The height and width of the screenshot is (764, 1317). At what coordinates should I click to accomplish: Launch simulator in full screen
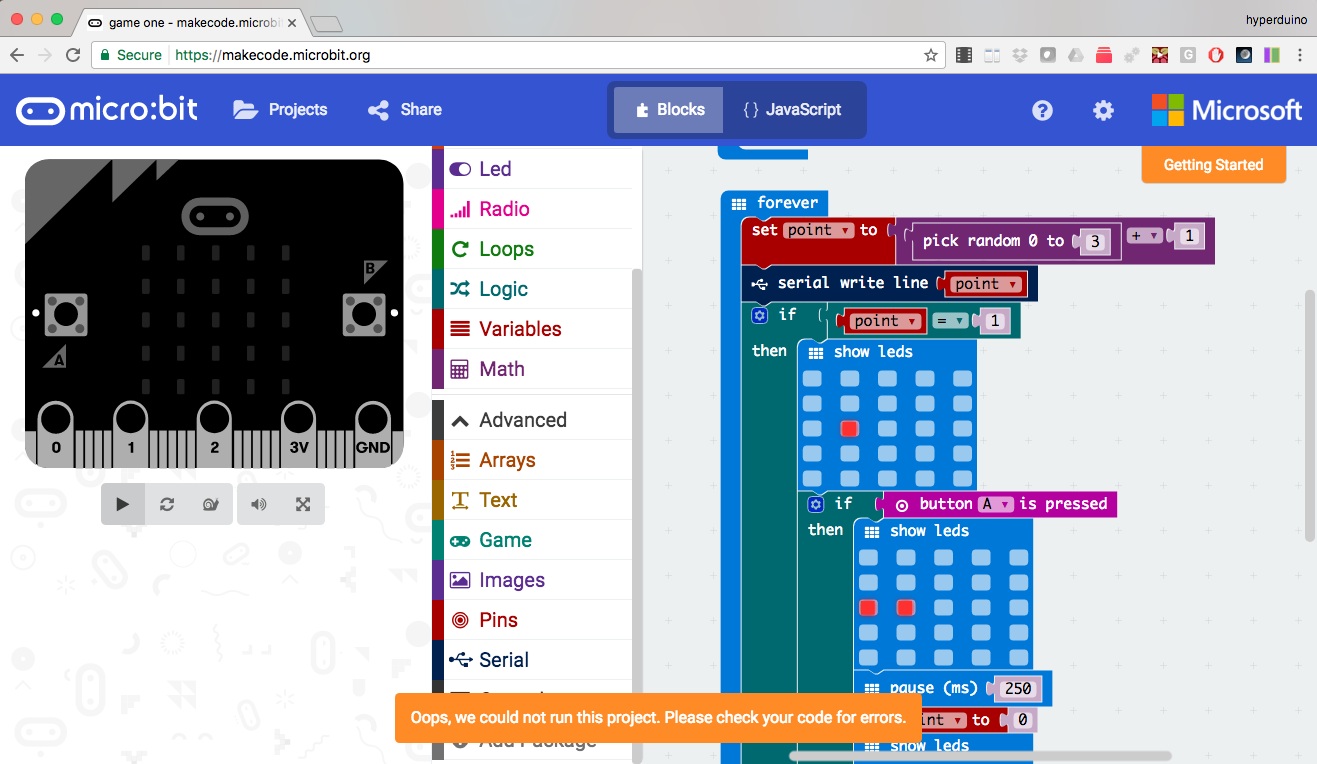(x=303, y=504)
